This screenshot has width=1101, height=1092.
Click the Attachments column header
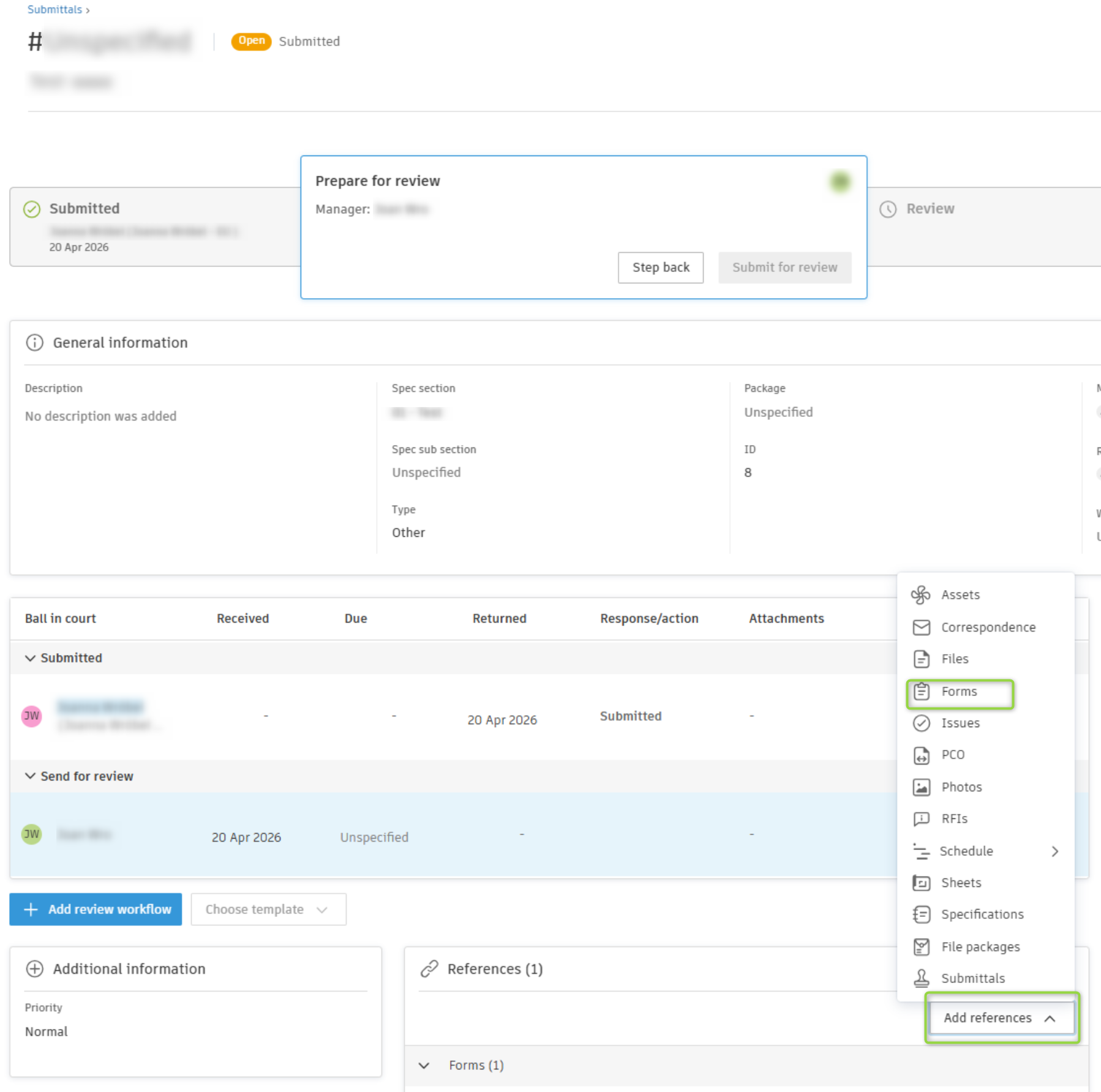point(786,618)
